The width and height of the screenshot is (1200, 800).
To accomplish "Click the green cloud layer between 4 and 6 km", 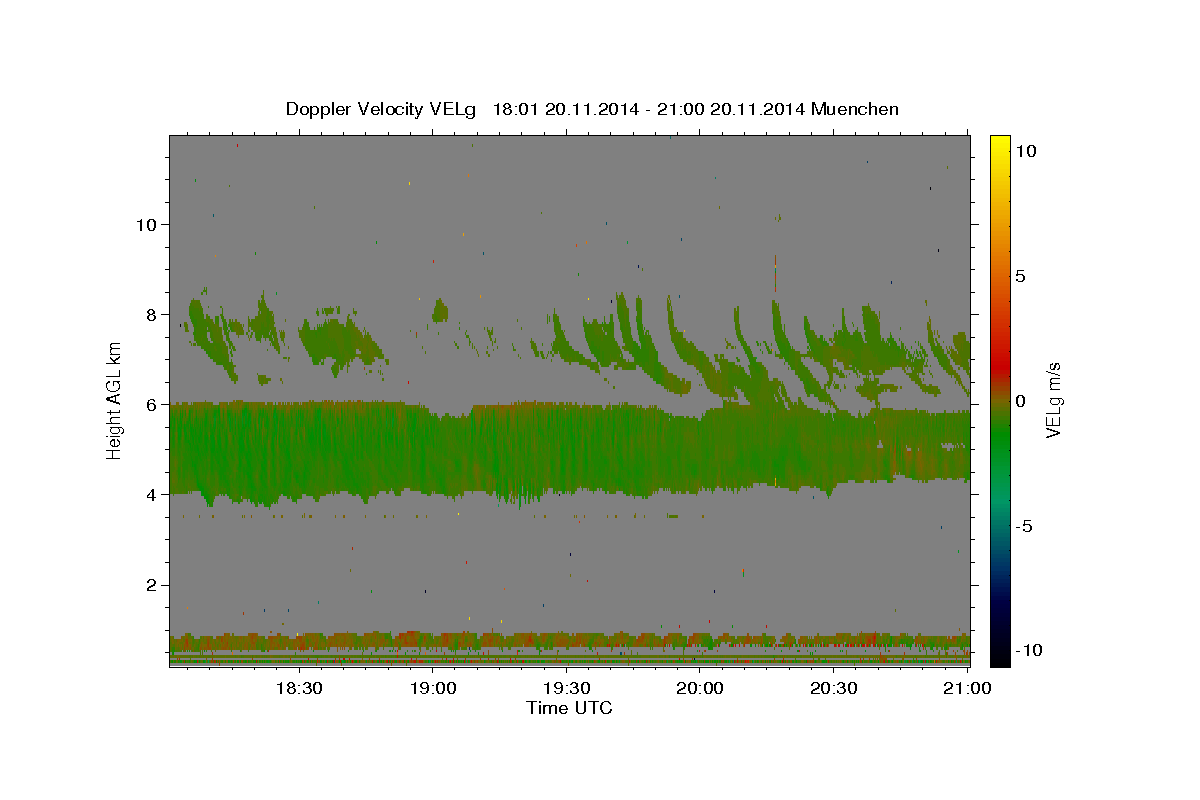I will (x=569, y=450).
